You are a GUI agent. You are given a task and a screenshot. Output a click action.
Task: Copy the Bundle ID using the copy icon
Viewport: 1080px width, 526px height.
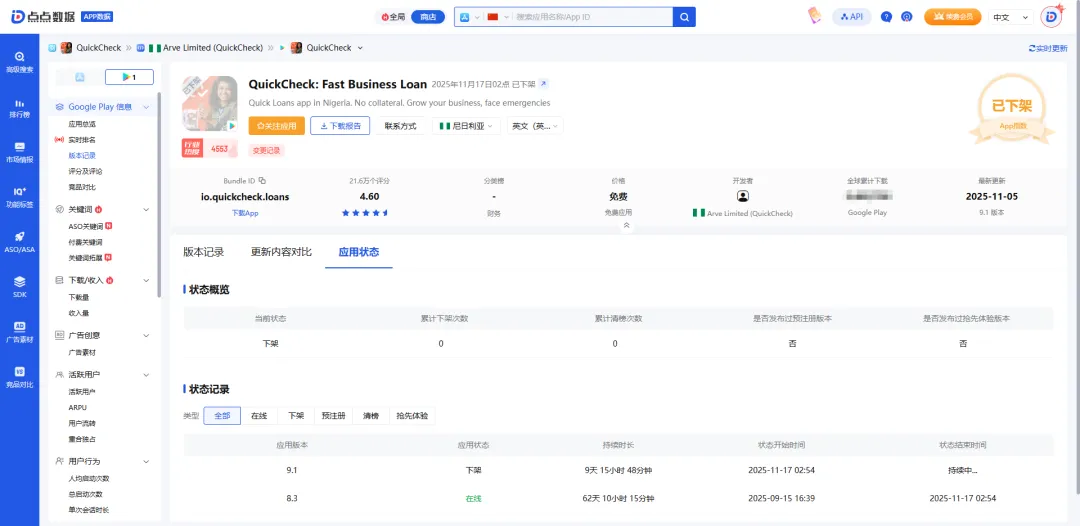263,181
